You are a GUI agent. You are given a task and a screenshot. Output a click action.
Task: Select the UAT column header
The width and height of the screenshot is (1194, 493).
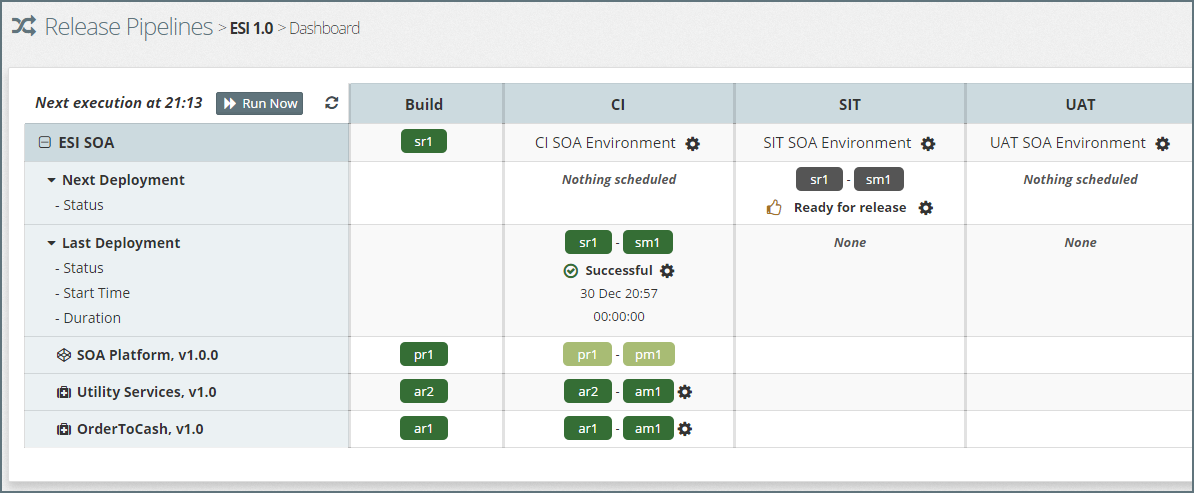(1080, 104)
